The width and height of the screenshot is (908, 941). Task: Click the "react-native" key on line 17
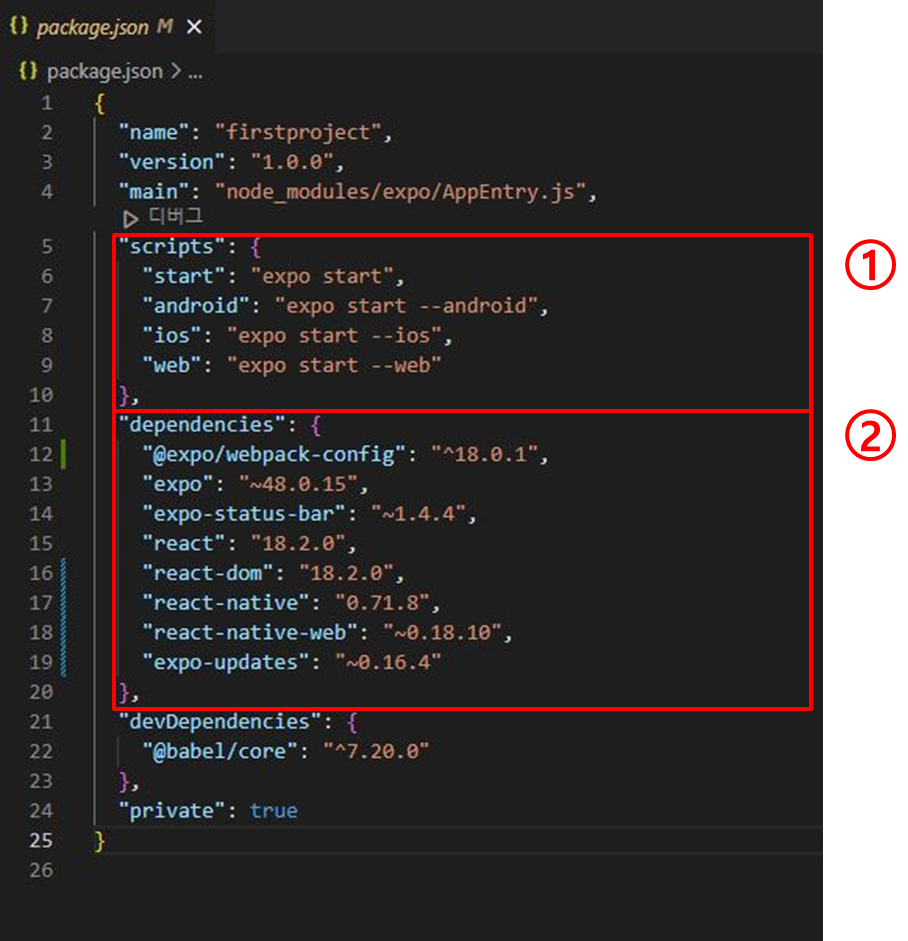[x=226, y=603]
